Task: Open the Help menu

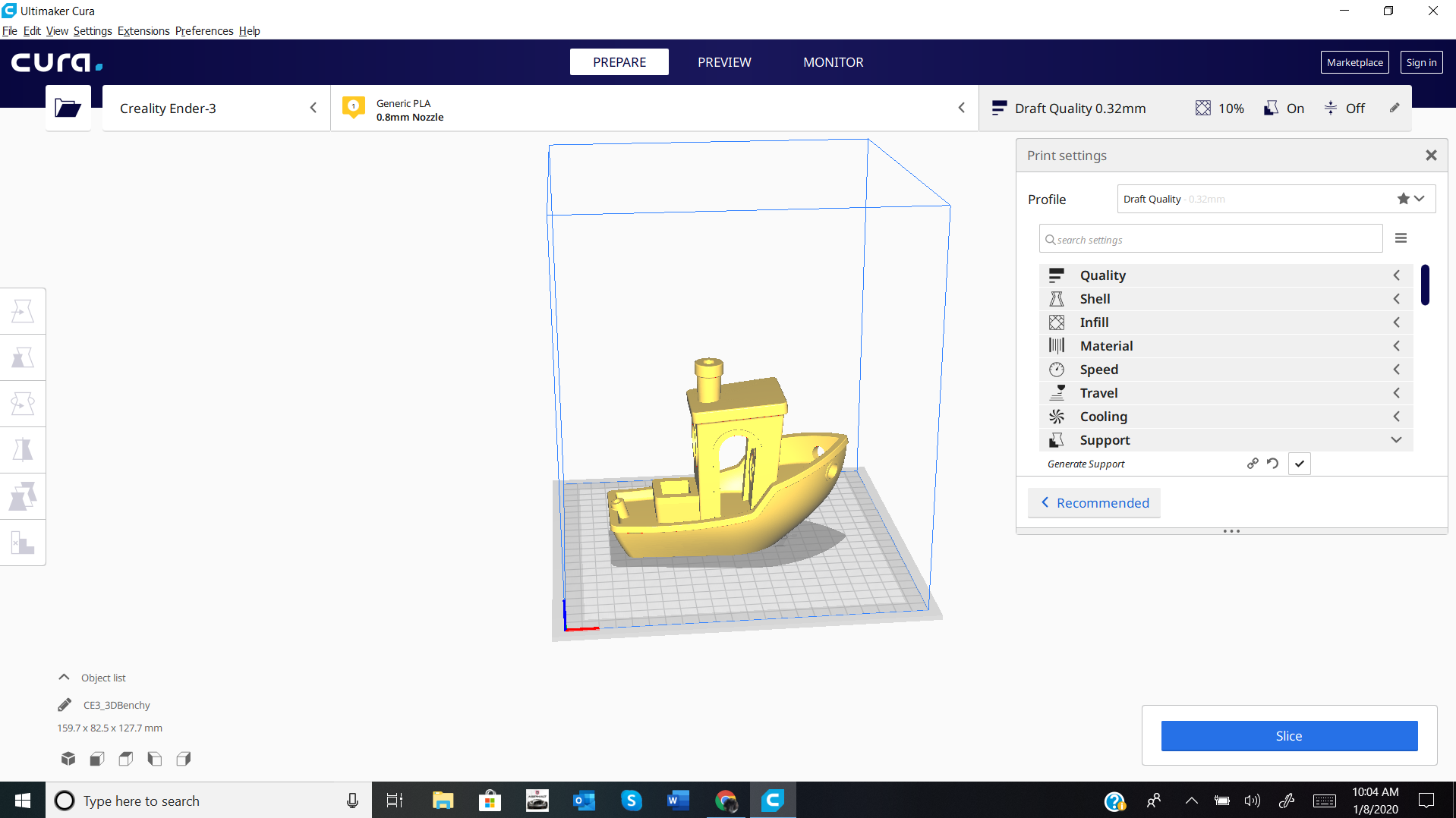Action: (250, 31)
